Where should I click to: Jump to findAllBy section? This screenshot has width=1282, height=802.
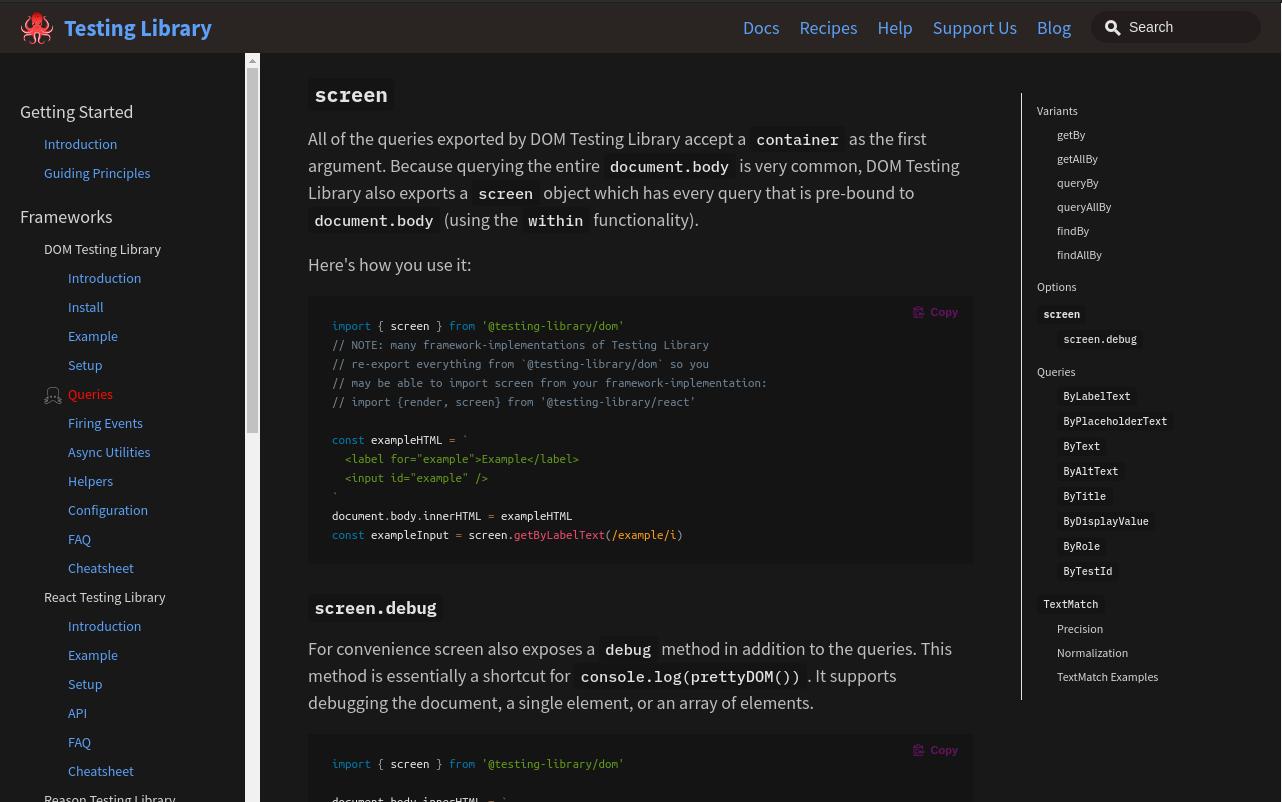coord(1079,255)
